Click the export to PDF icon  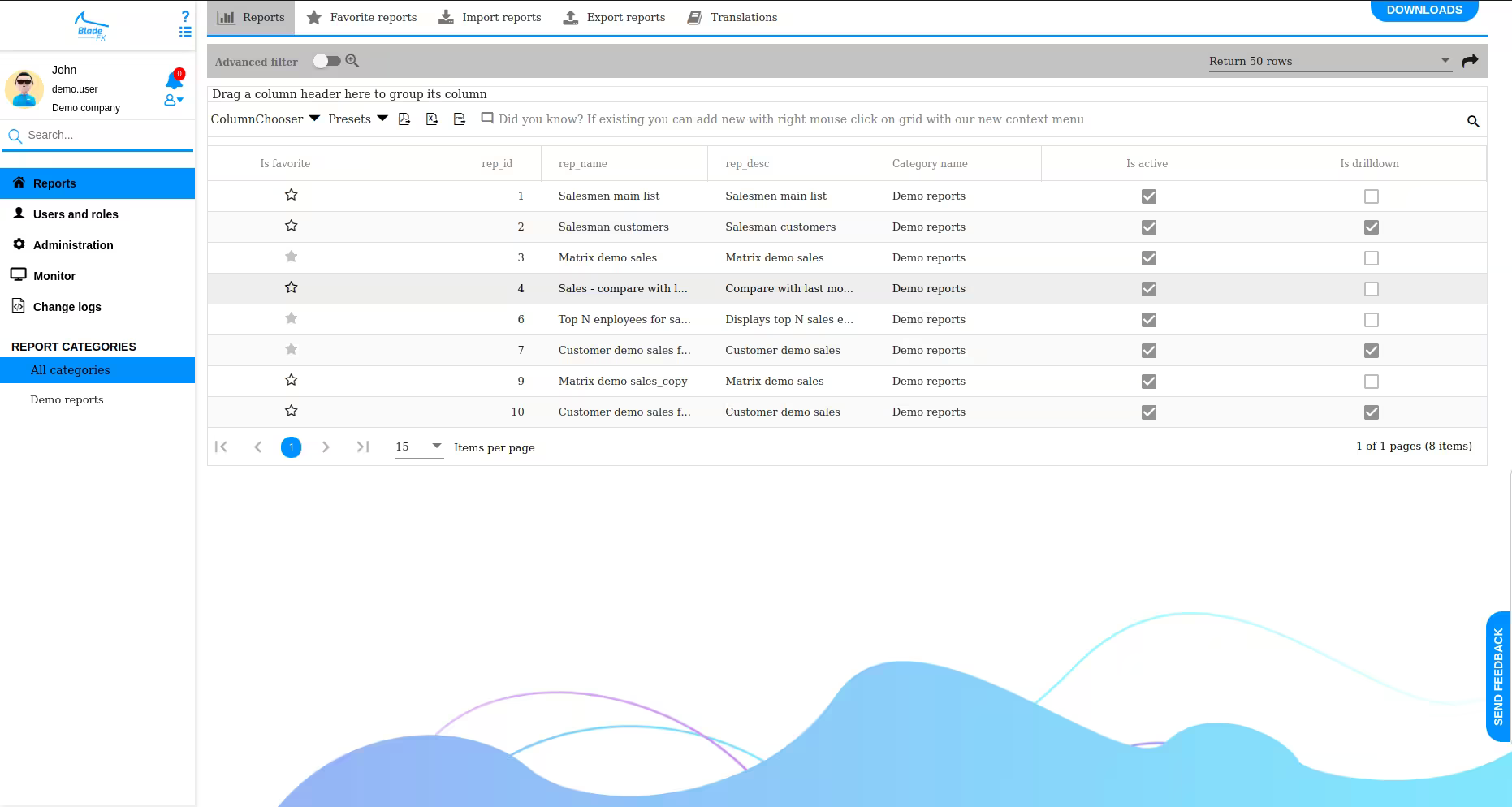click(404, 119)
